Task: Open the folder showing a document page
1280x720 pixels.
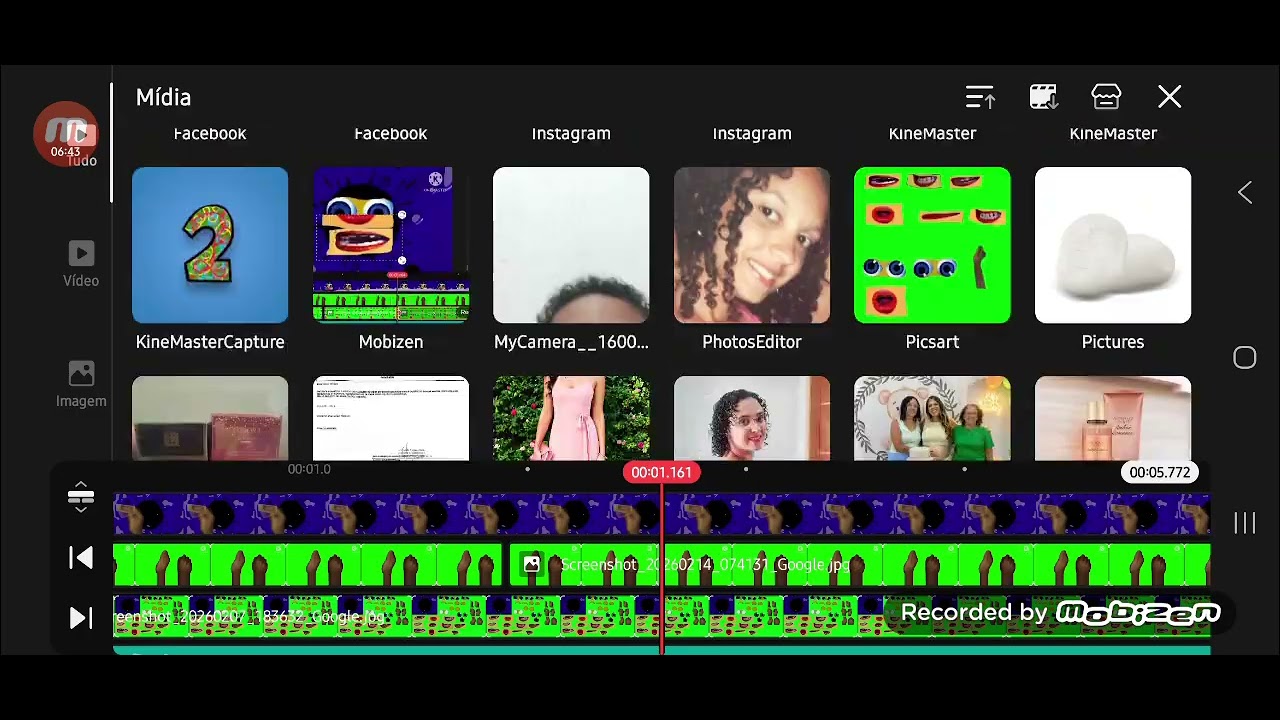Action: pyautogui.click(x=391, y=418)
